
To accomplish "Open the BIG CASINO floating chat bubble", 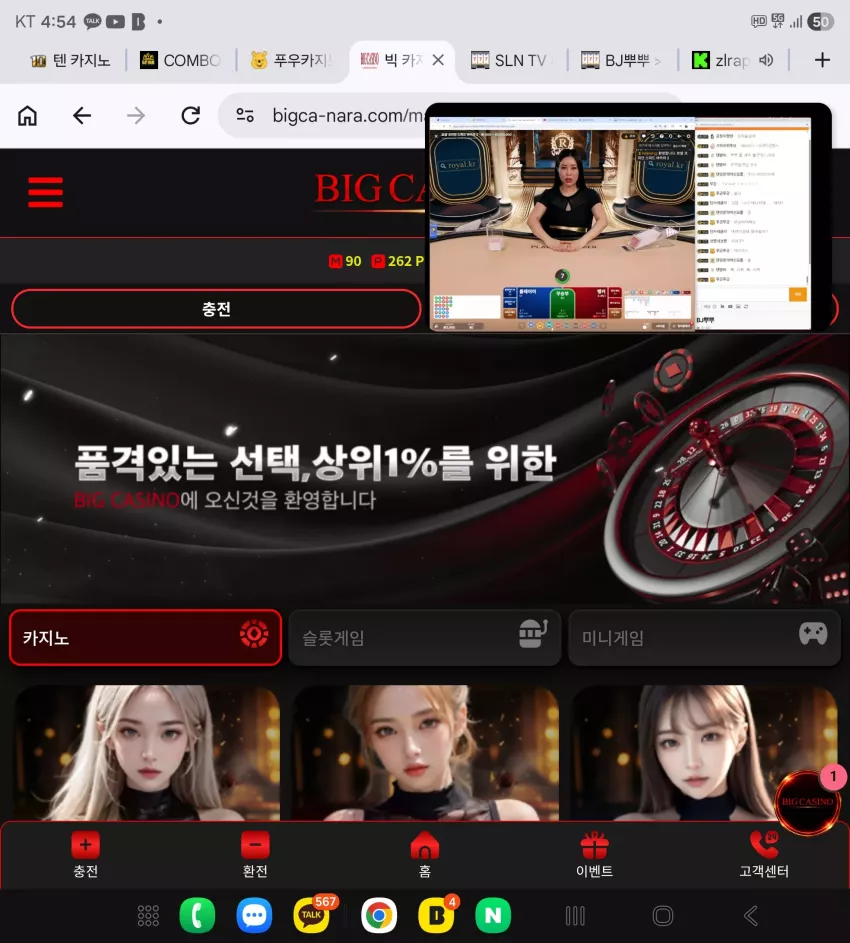I will (807, 802).
